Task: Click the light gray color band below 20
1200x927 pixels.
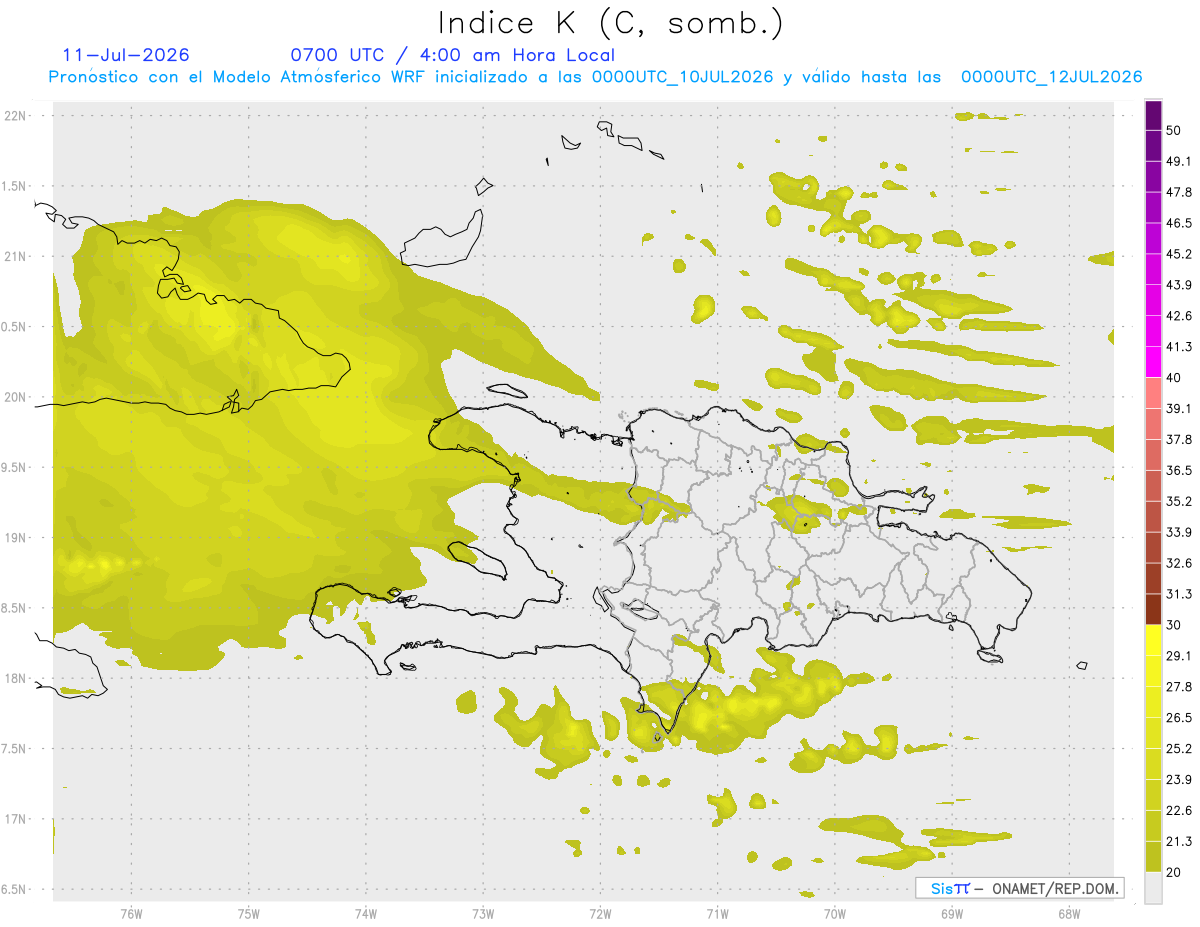Action: 1154,888
